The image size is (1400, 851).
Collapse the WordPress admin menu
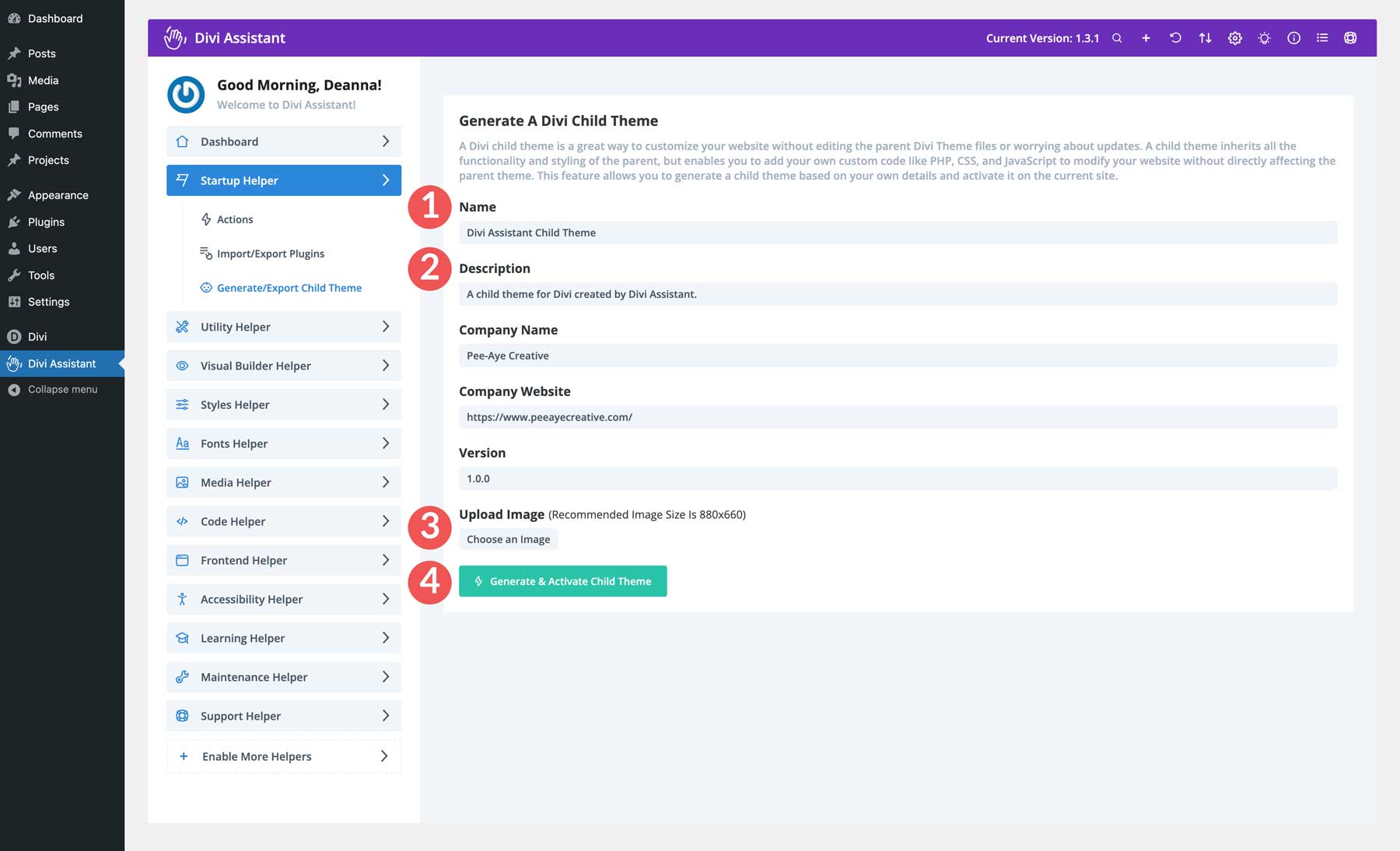pyautogui.click(x=62, y=389)
